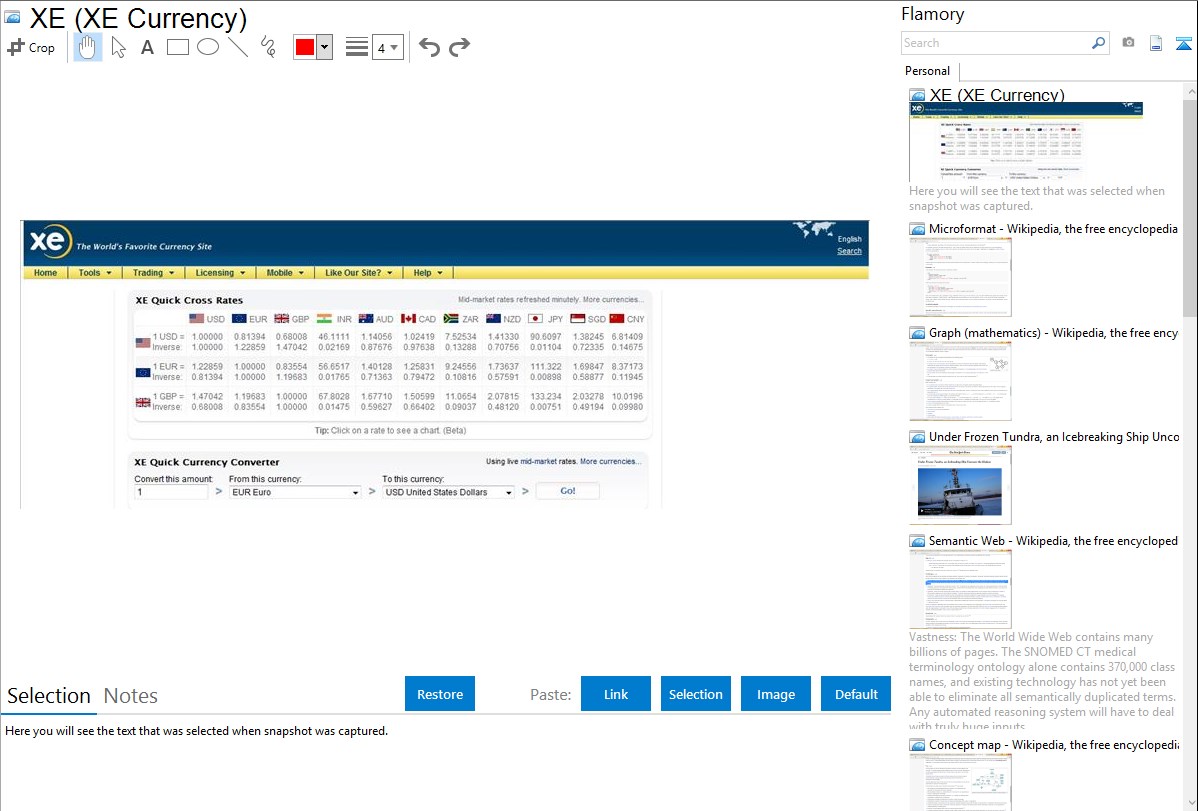Click the XE logo in the screenshot
The image size is (1198, 811).
(x=49, y=242)
